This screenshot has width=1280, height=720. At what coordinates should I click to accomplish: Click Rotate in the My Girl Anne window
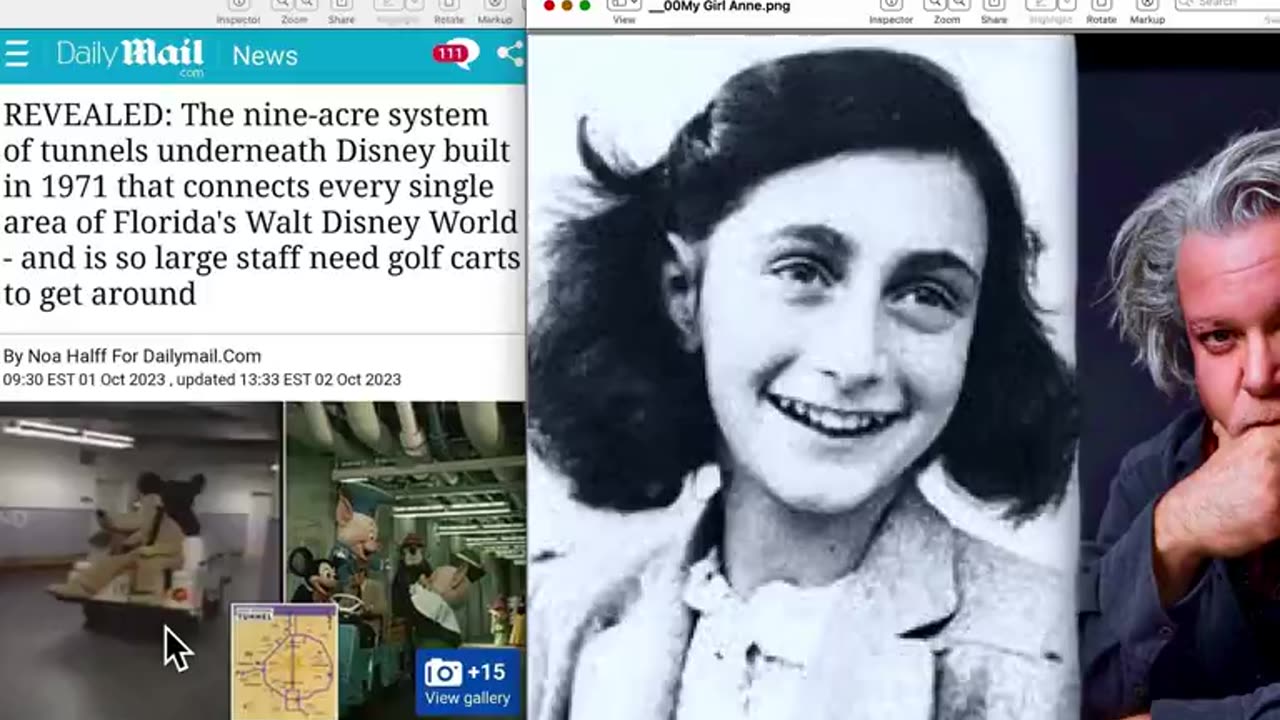coord(1101,12)
